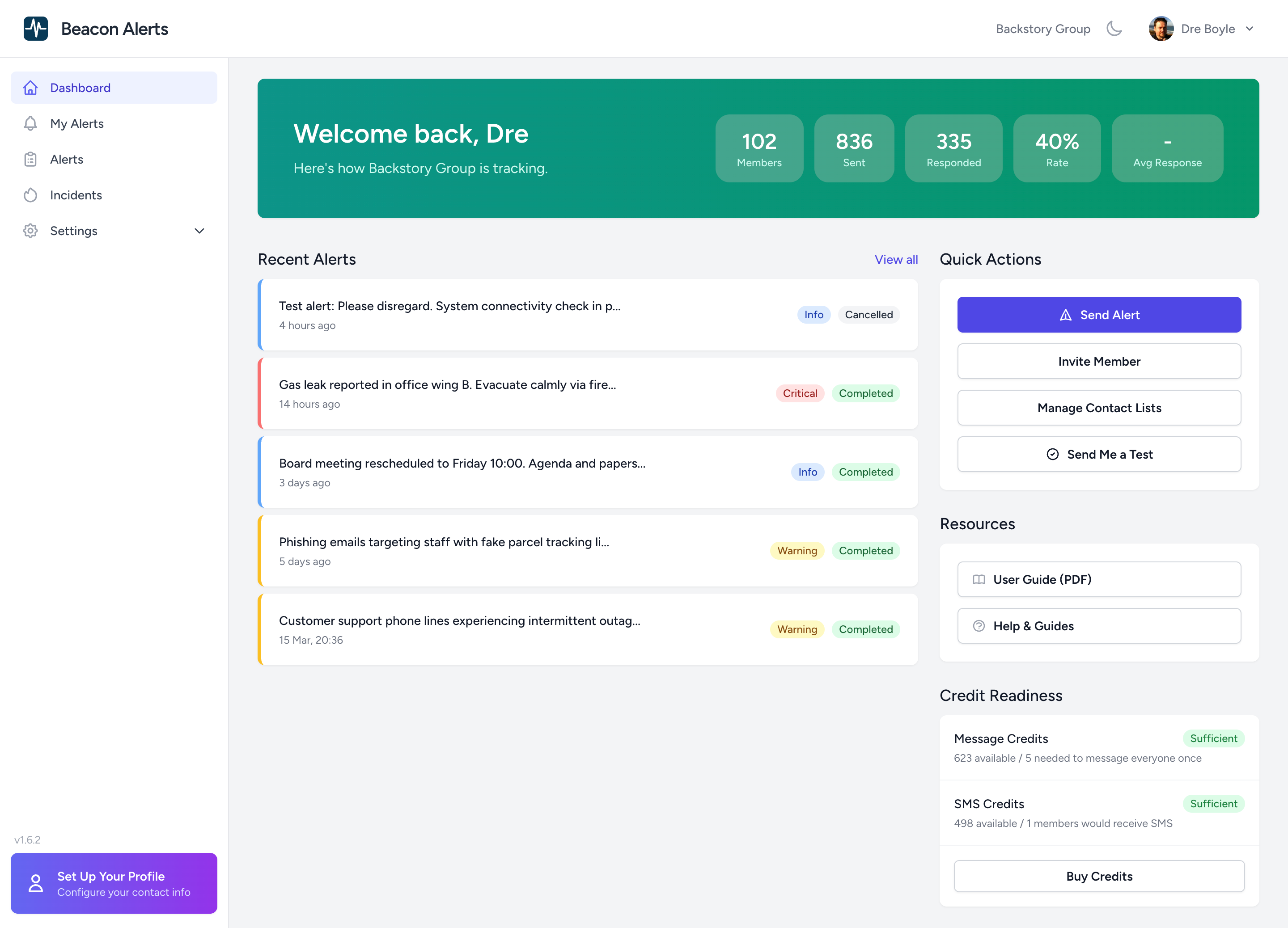
Task: Click the Set Up Your Profile banner
Action: tap(114, 883)
